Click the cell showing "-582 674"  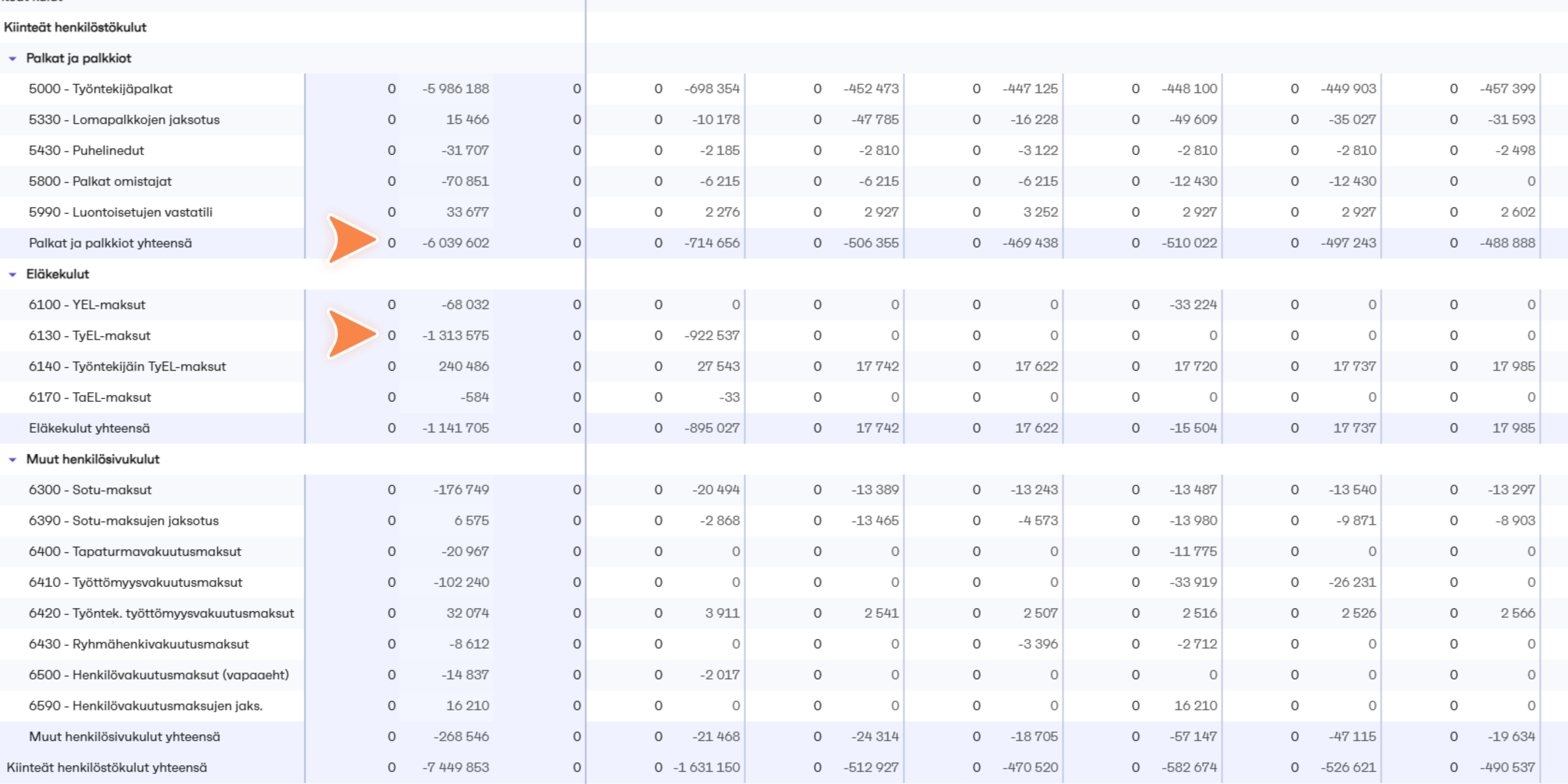click(1189, 768)
